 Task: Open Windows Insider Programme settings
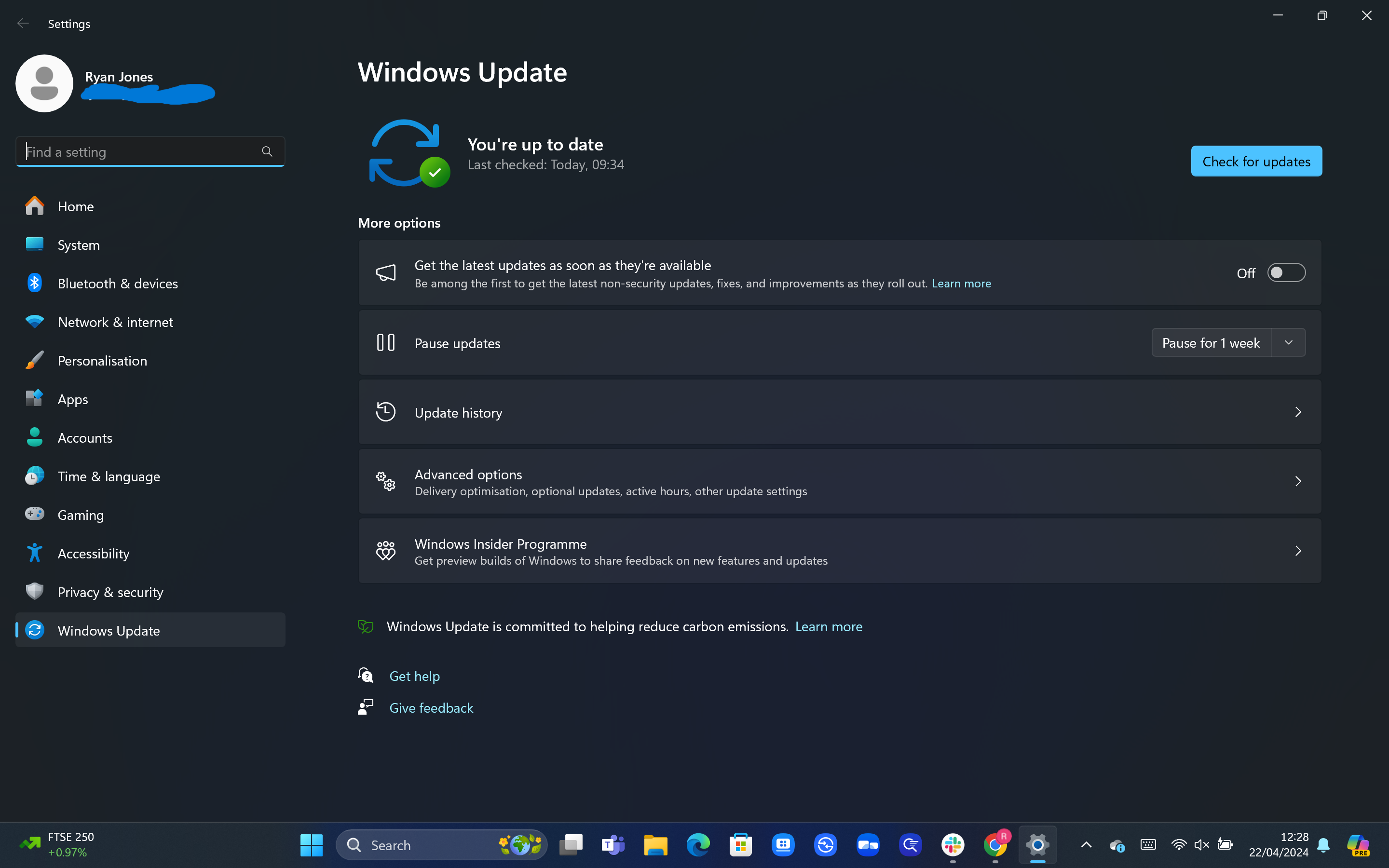840,551
